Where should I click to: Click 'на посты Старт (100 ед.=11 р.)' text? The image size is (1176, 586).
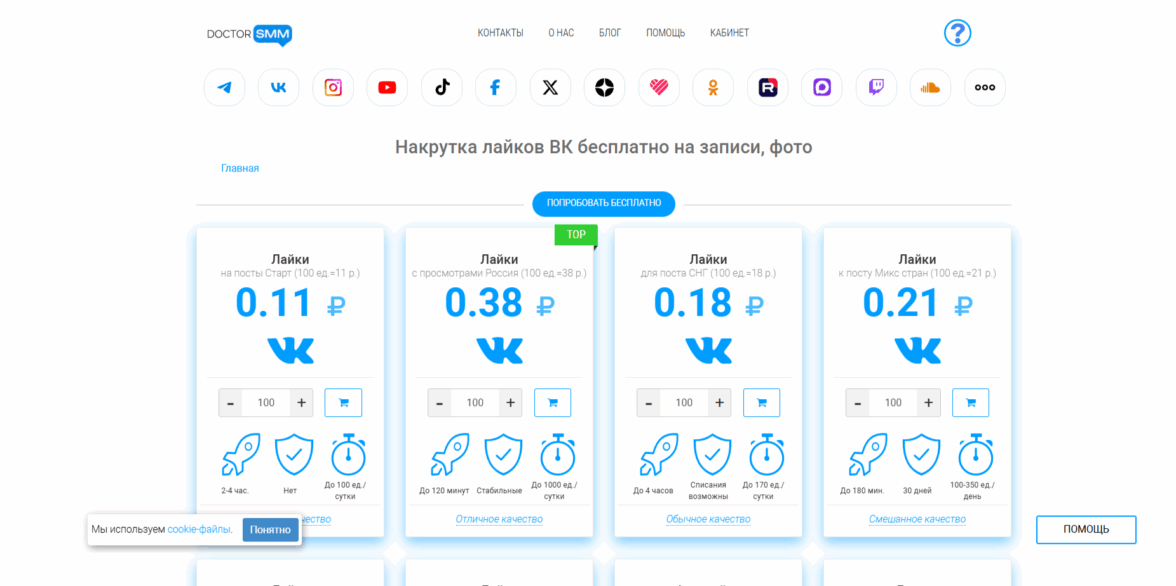pyautogui.click(x=290, y=274)
